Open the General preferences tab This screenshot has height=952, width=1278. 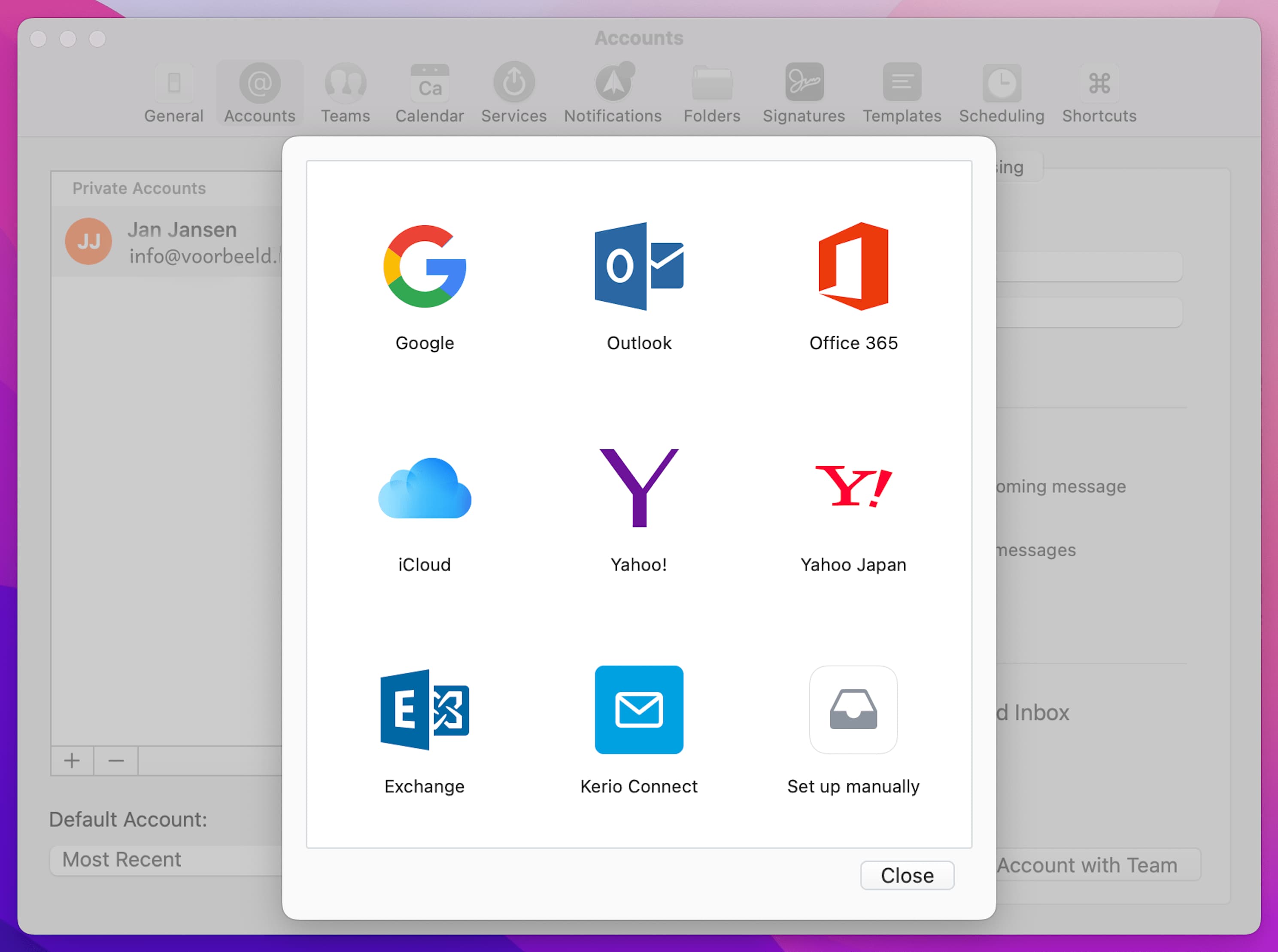click(x=173, y=94)
